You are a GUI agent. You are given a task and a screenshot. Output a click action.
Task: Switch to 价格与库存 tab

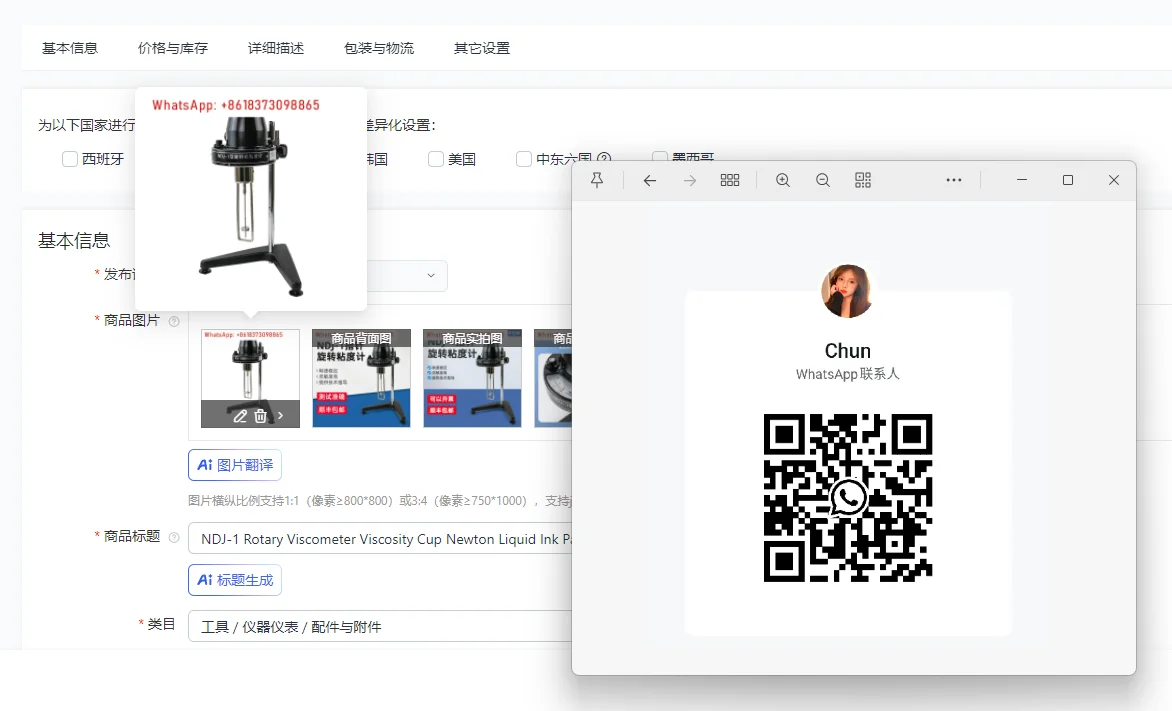point(173,48)
